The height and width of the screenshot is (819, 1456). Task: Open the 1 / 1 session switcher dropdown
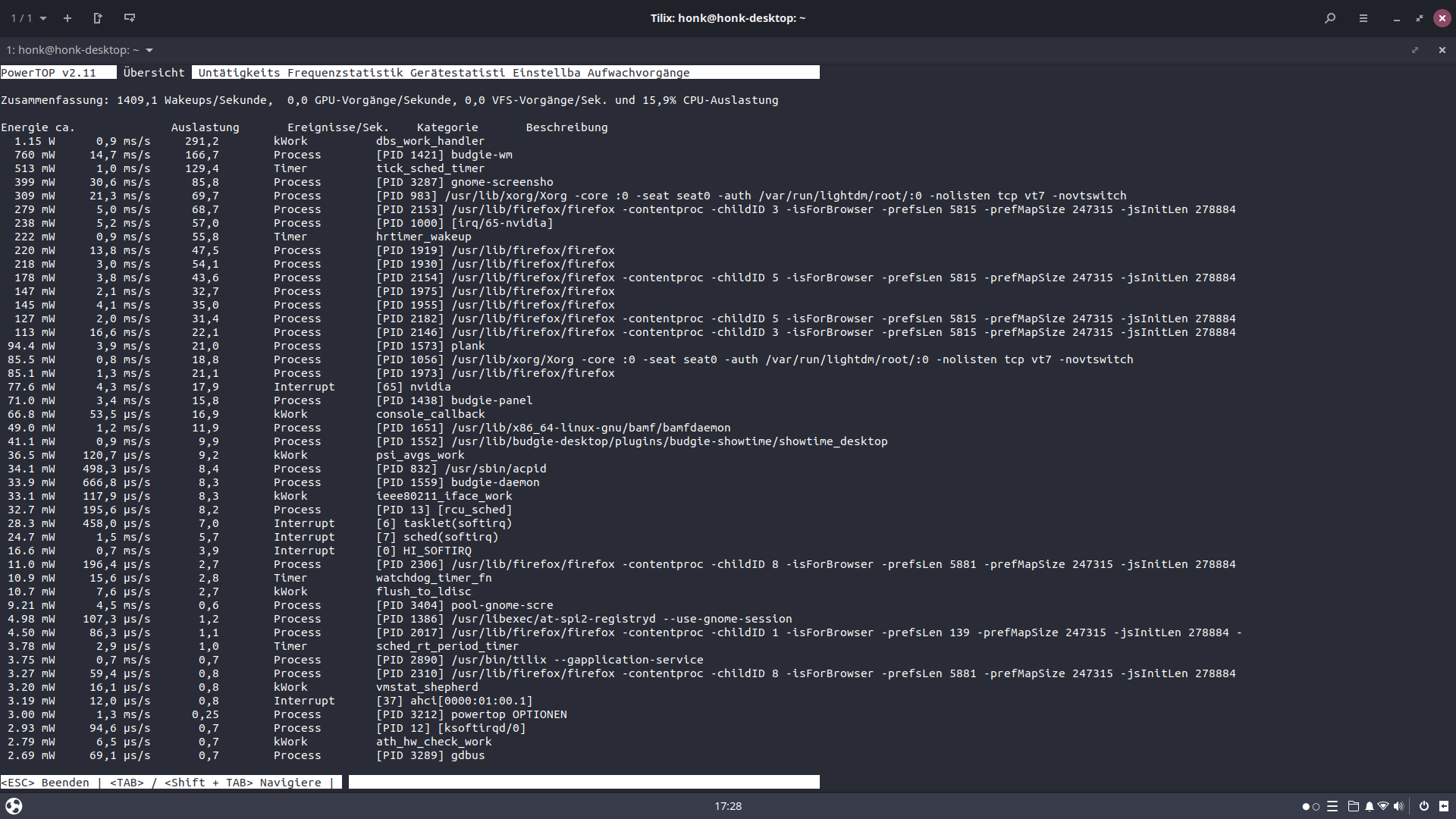[29, 18]
